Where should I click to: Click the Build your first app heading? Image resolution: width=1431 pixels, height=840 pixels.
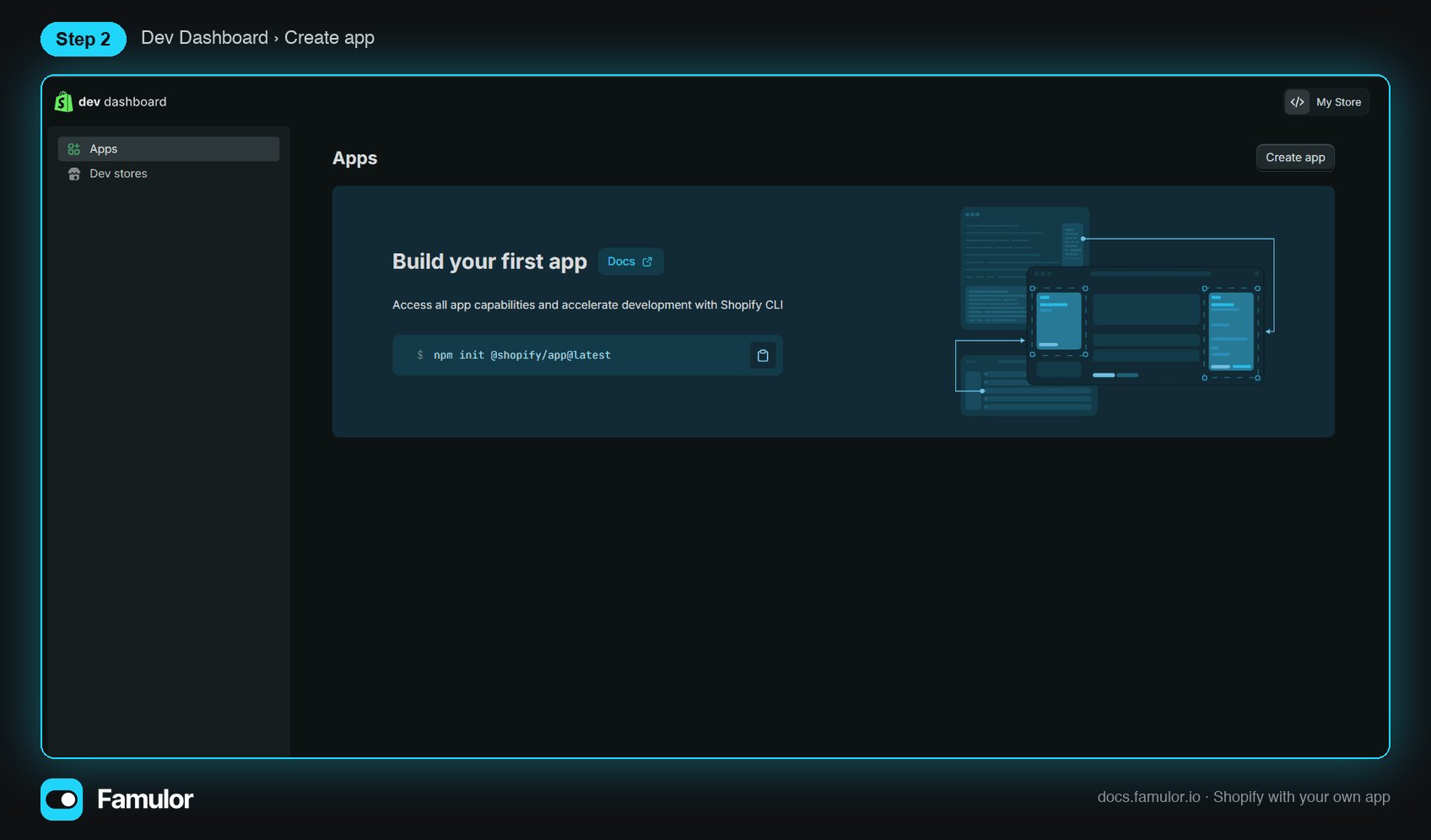[489, 261]
